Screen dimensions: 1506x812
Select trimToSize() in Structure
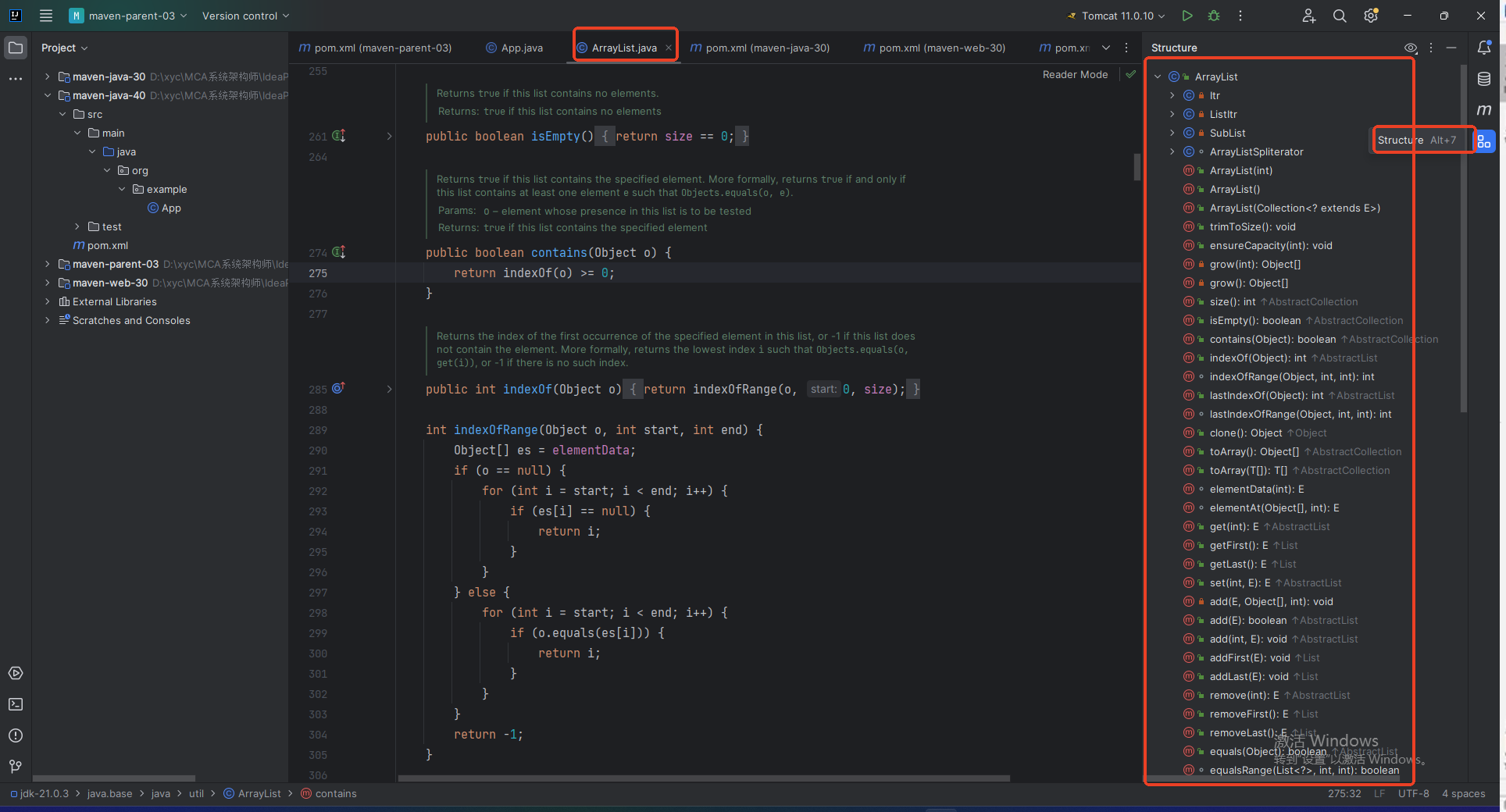(1252, 226)
